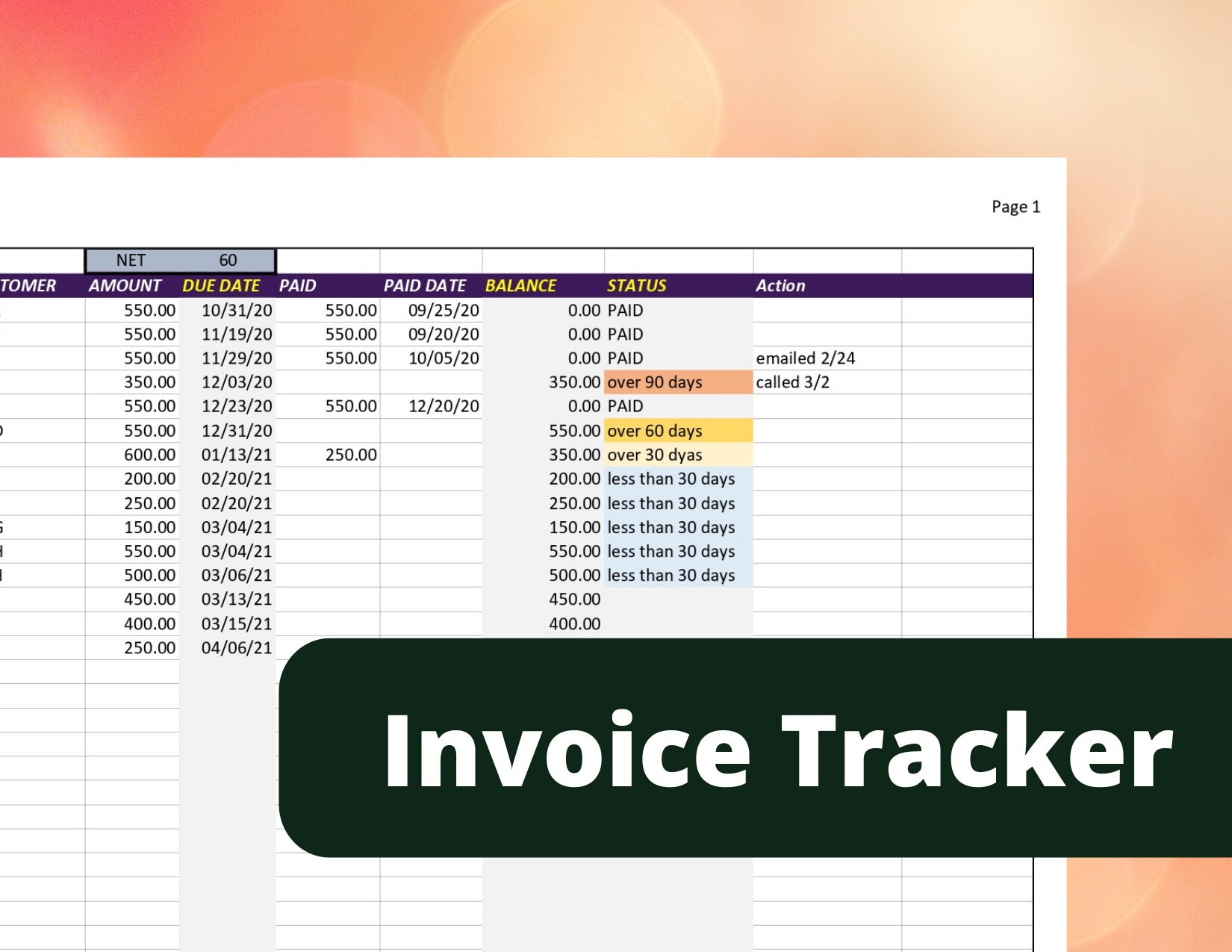This screenshot has width=1232, height=952.
Task: Click the yellow 'over 60 days' status cell
Action: [x=655, y=430]
